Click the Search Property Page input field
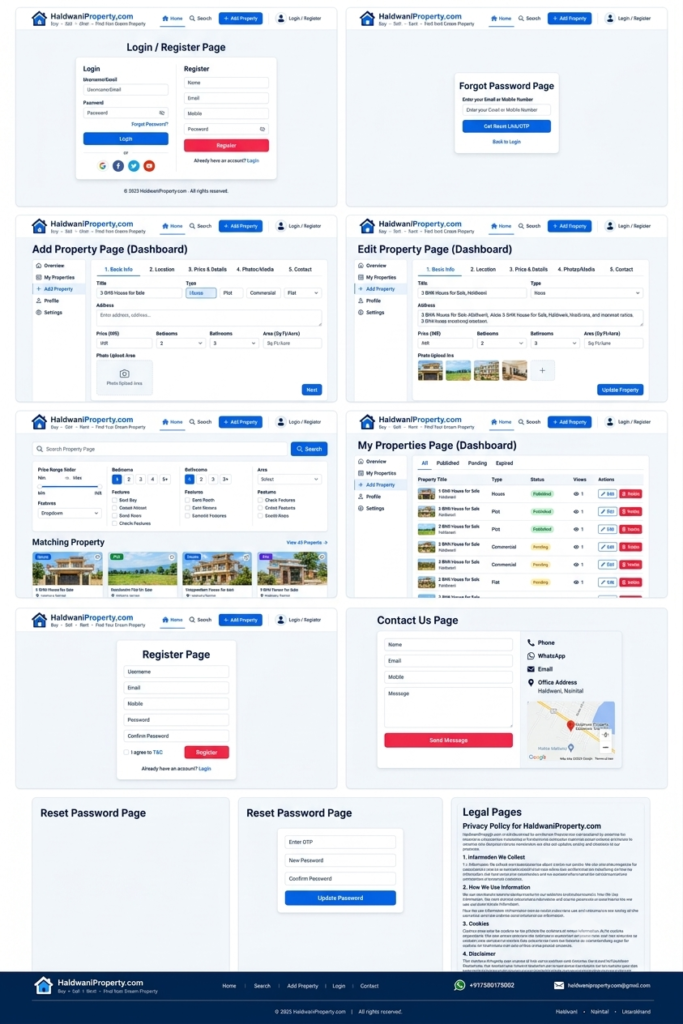Screen dimensions: 683x1024 tap(160, 449)
